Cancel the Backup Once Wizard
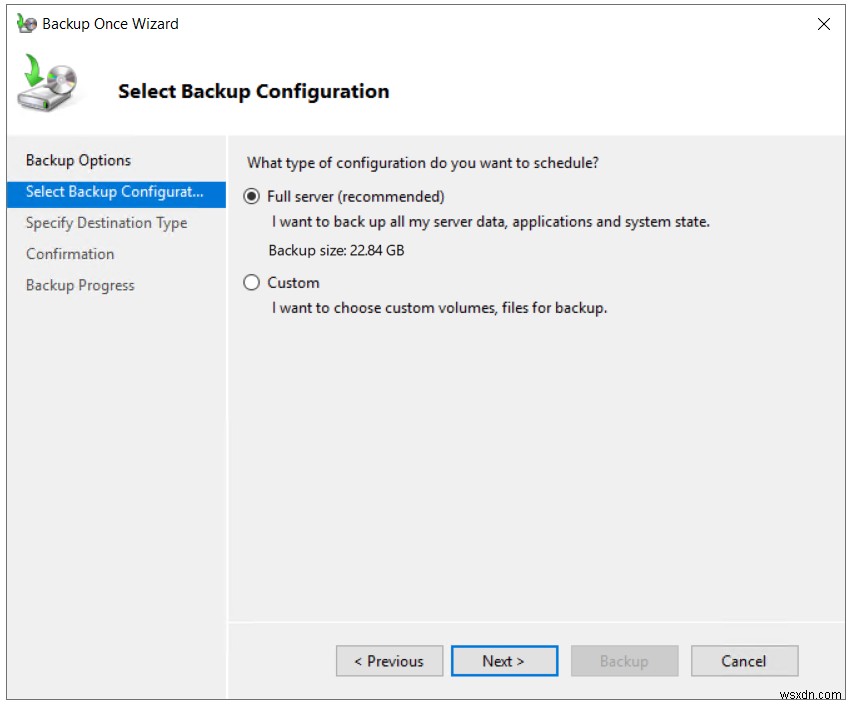Image resolution: width=853 pixels, height=705 pixels. [x=744, y=660]
